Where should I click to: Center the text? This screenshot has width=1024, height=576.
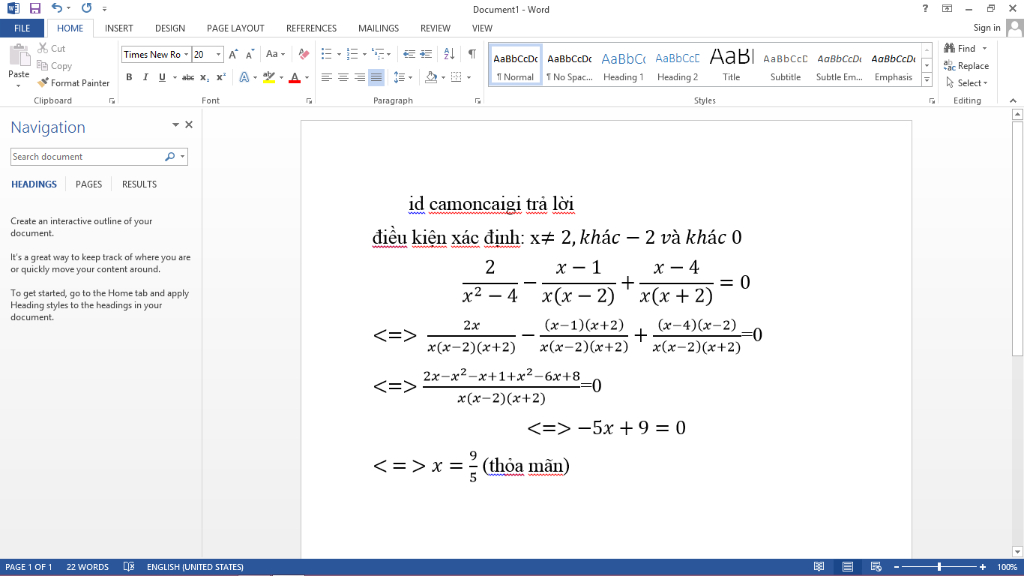tap(343, 77)
